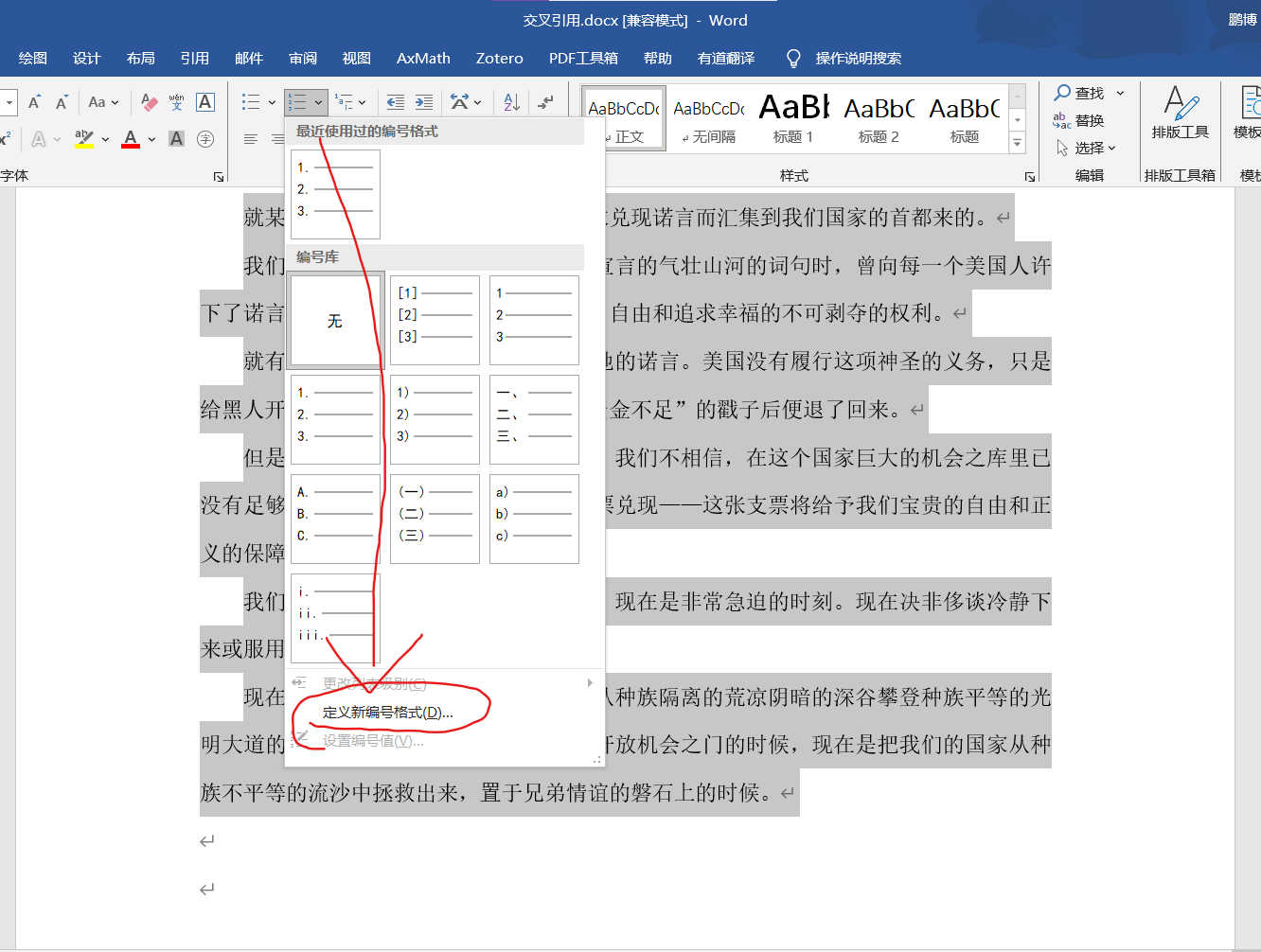The height and width of the screenshot is (952, 1261).
Task: Open the phonetic guide (wén) tool
Action: 177,102
